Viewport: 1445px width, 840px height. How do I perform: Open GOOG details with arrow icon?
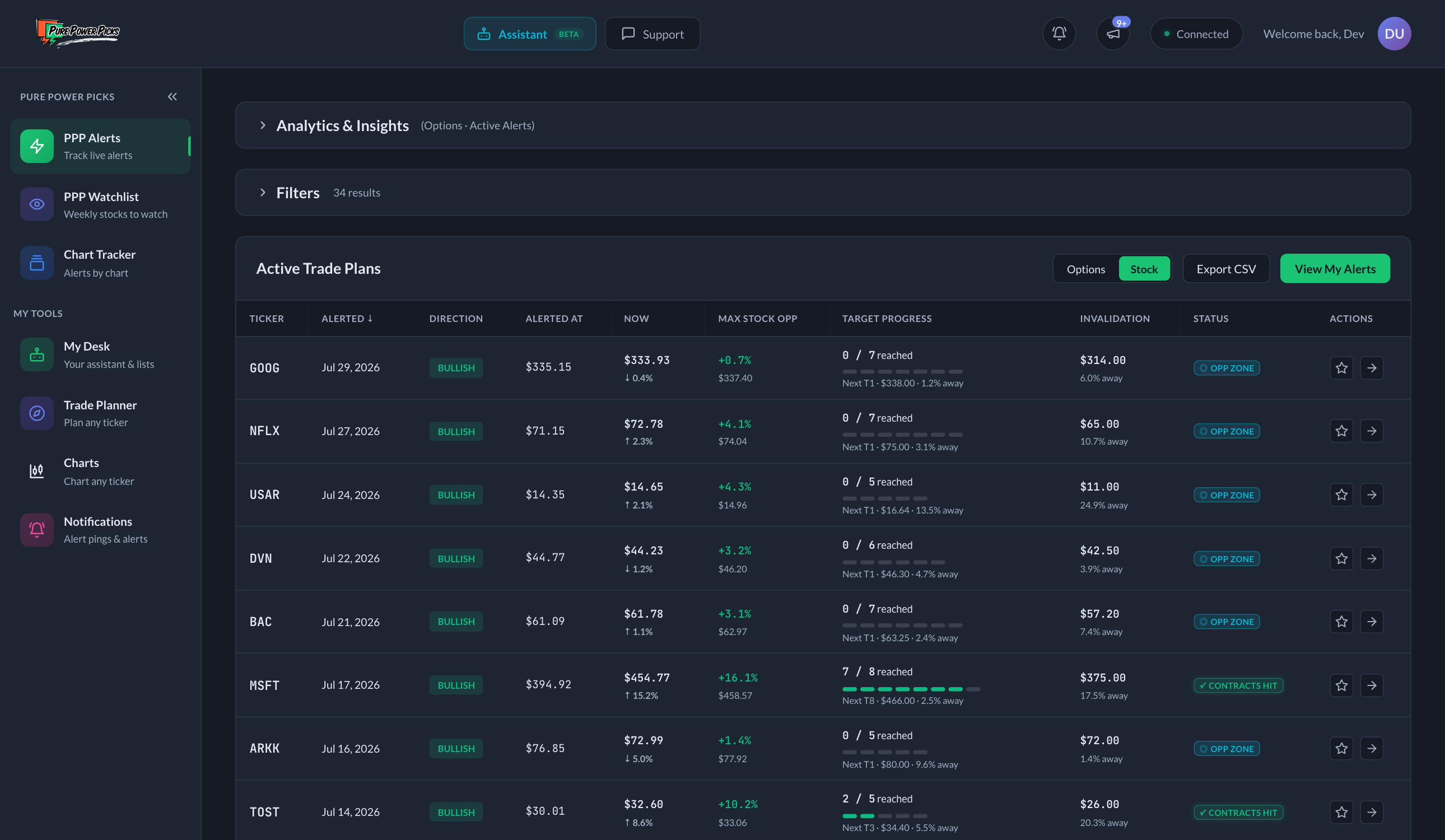tap(1372, 367)
